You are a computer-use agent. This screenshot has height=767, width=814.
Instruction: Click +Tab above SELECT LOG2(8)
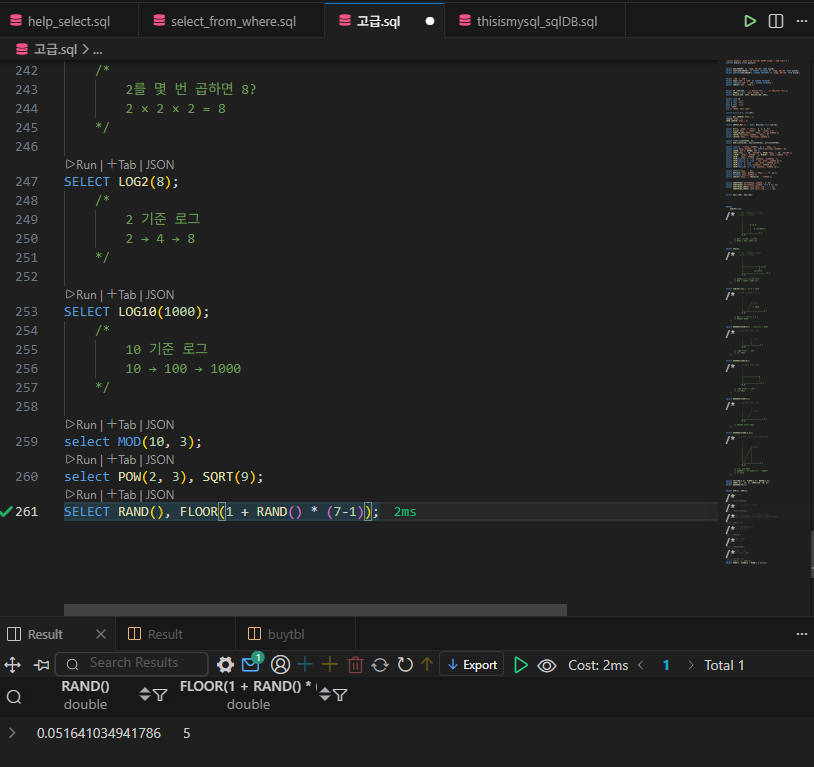pyautogui.click(x=122, y=165)
